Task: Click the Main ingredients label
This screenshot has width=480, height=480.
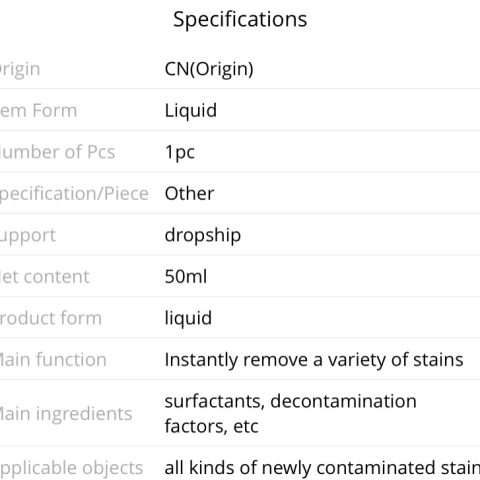Action: tap(66, 414)
